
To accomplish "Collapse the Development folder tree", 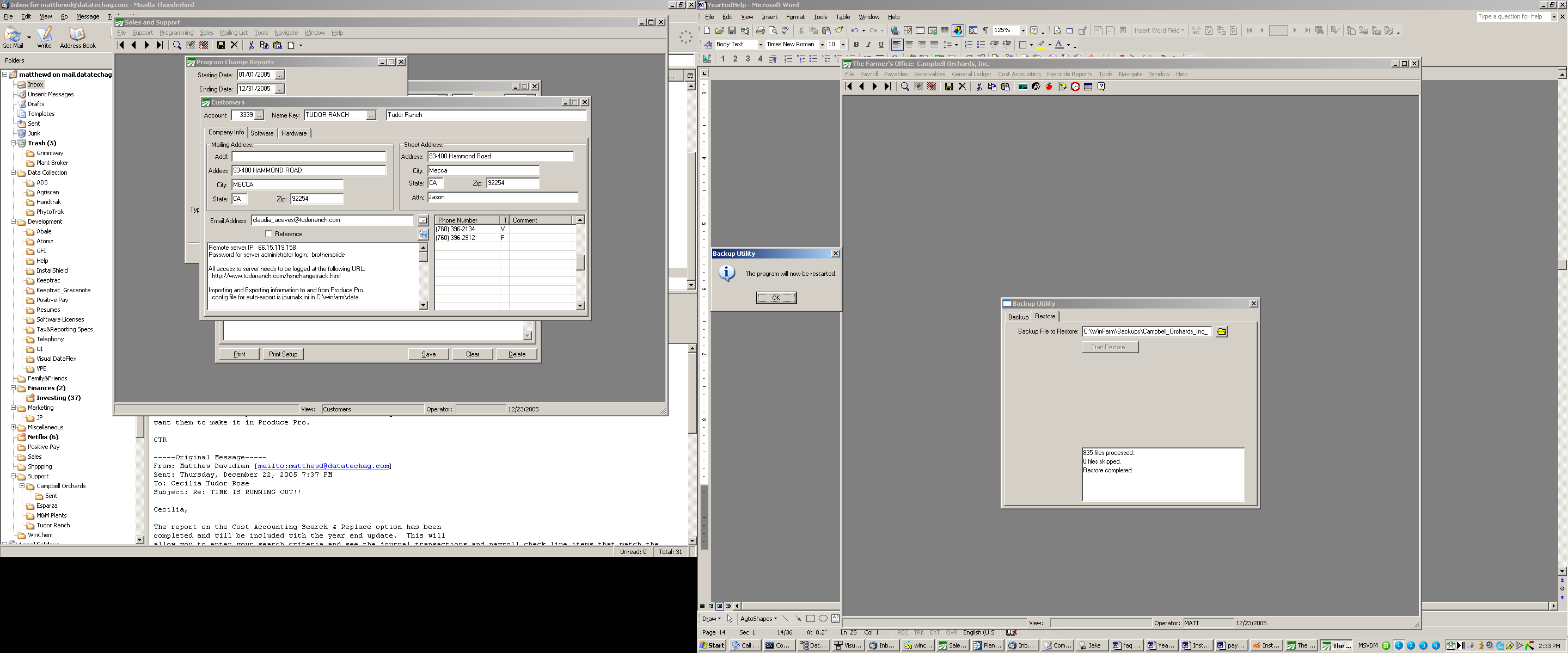I will tap(14, 221).
